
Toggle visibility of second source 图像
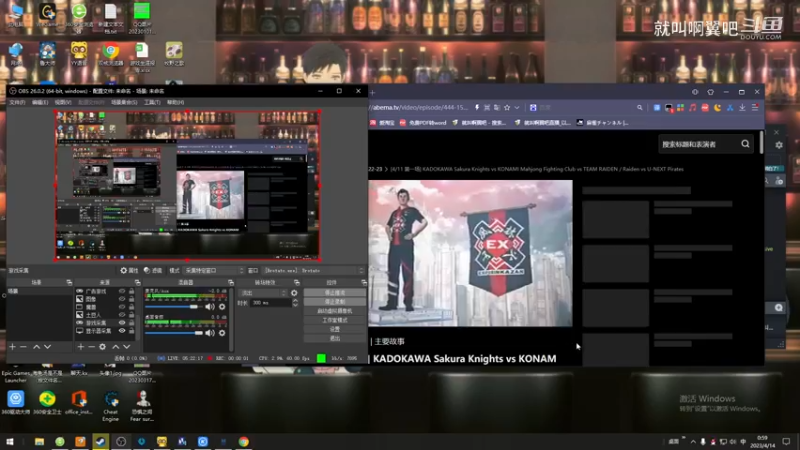tap(122, 299)
